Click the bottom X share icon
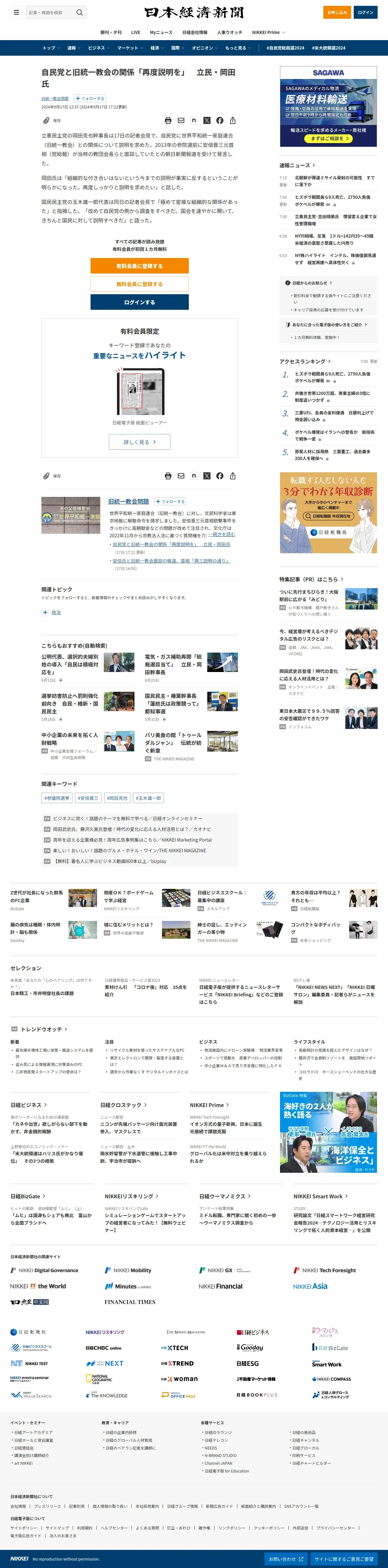 click(207, 476)
